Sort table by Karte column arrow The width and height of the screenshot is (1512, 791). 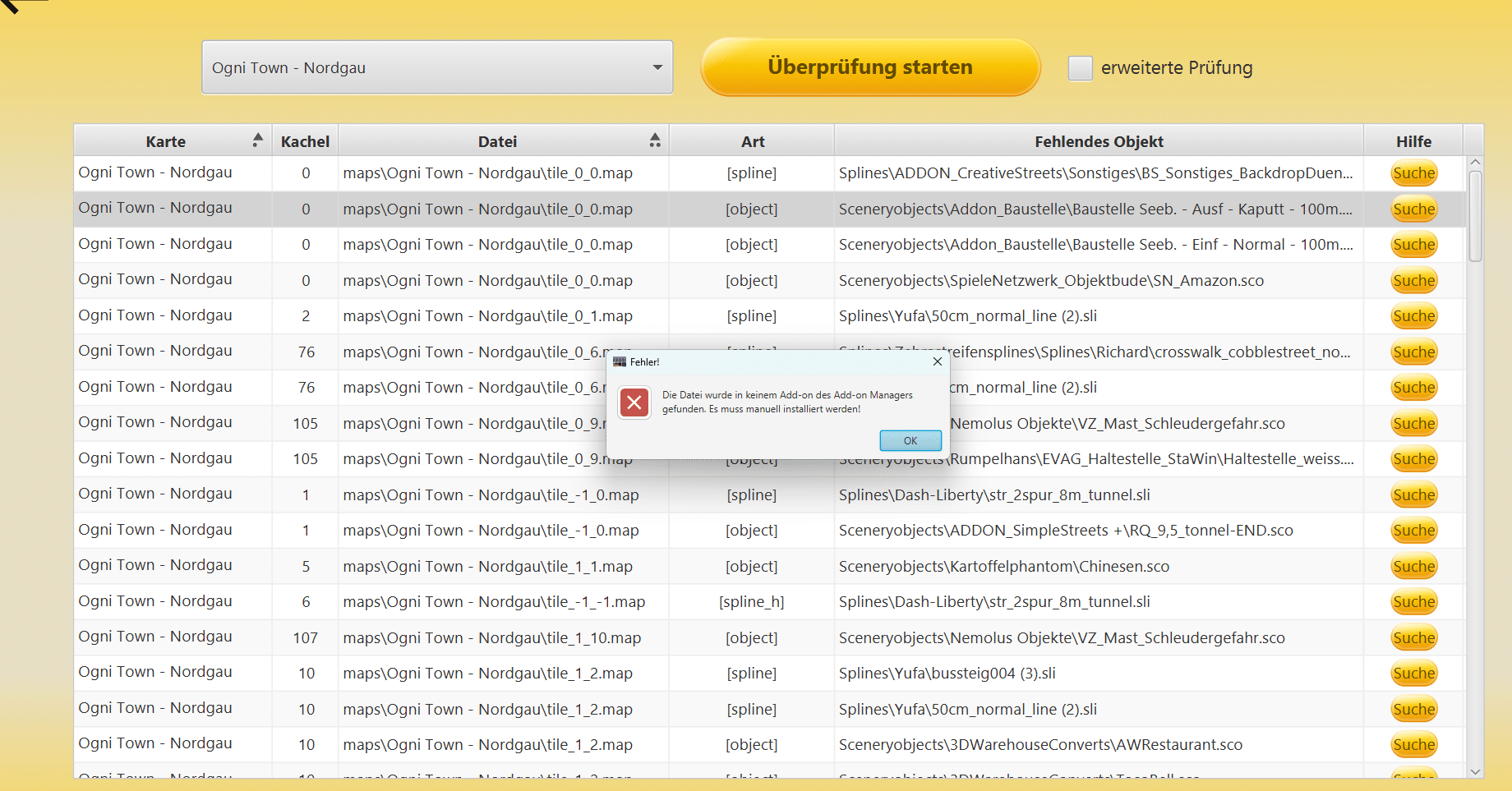point(258,140)
